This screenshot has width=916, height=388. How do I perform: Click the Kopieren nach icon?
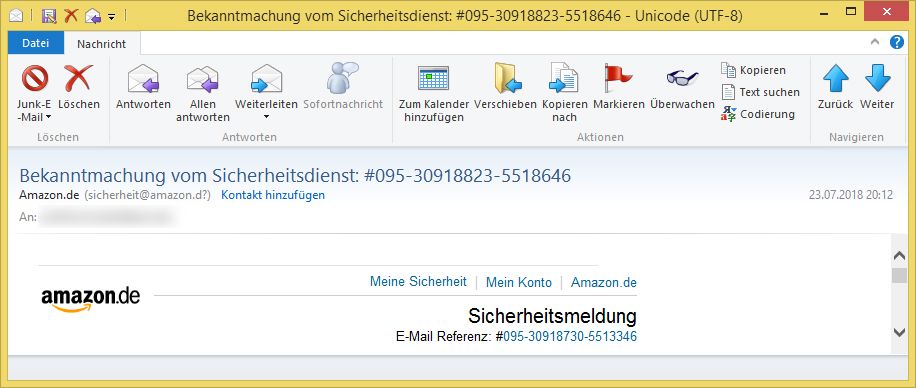[x=564, y=78]
